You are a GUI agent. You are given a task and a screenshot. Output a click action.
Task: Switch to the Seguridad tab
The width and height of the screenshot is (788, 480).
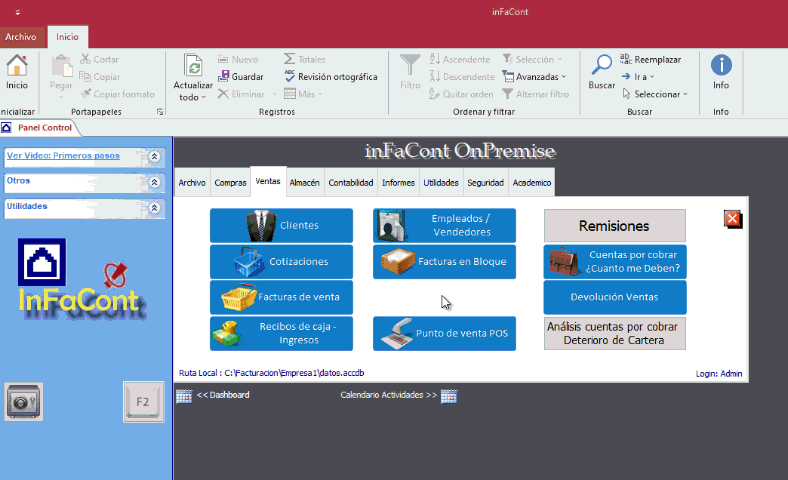[x=485, y=182]
